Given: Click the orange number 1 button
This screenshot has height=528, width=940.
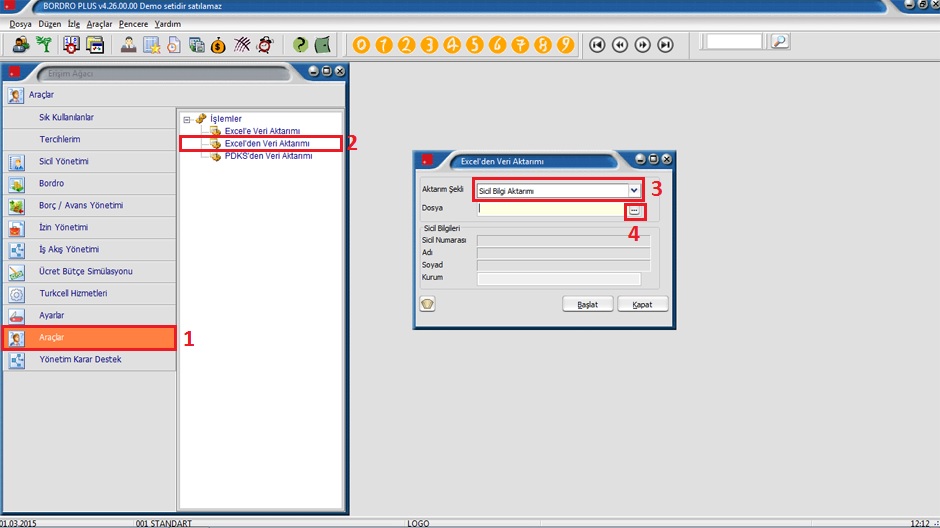Looking at the screenshot, I should coord(384,45).
